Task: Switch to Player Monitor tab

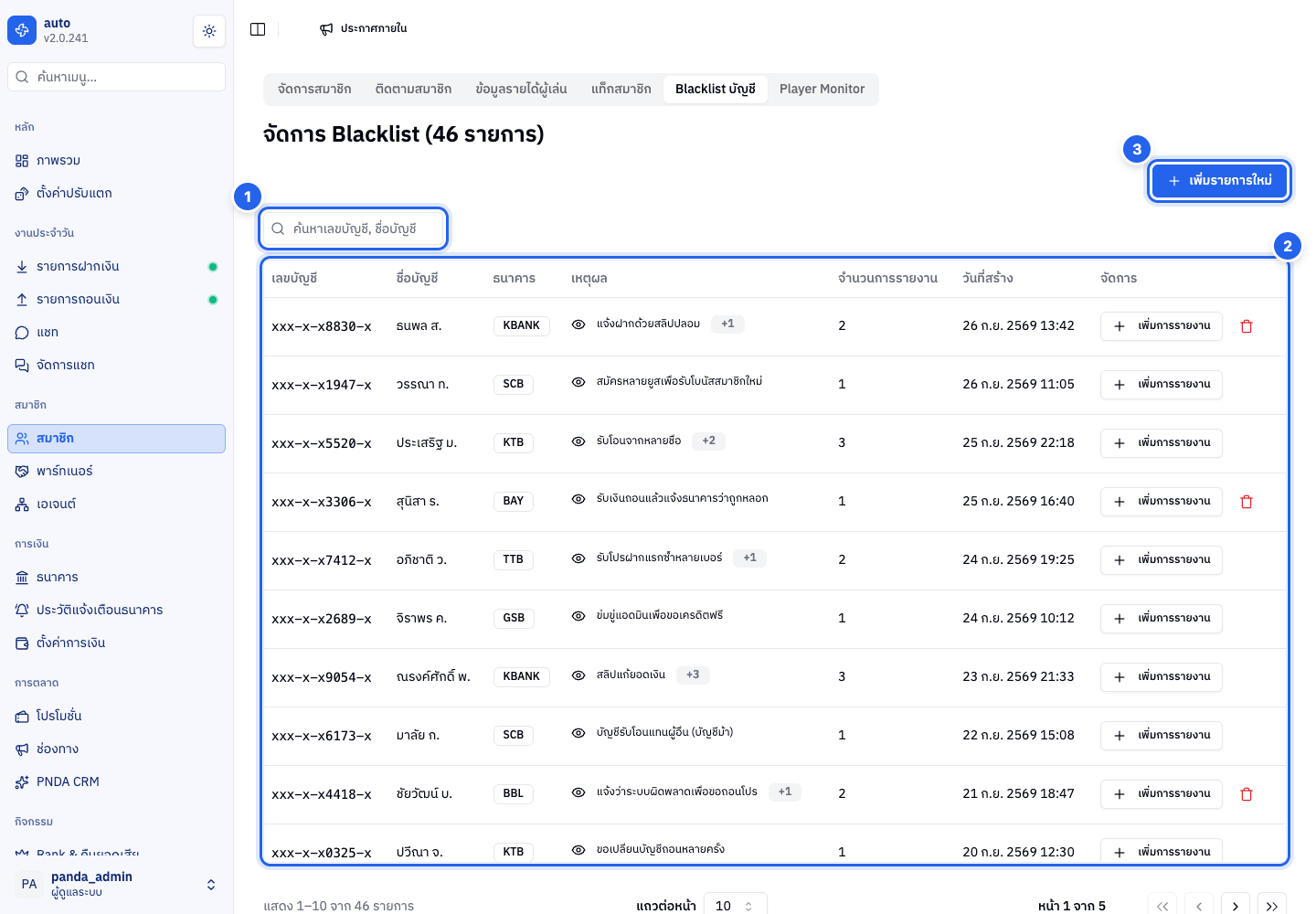Action: point(822,90)
